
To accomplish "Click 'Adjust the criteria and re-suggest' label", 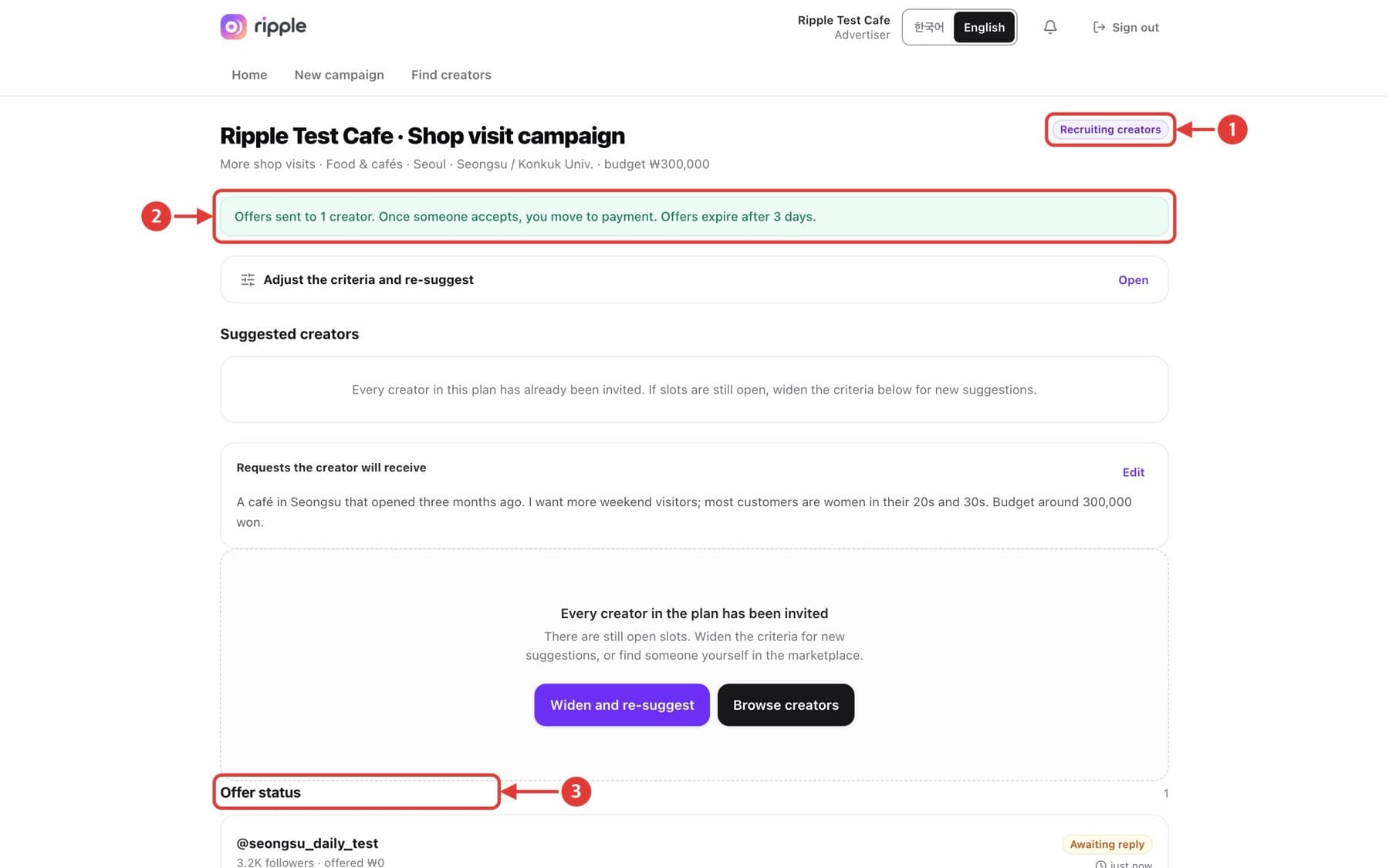I will [368, 280].
